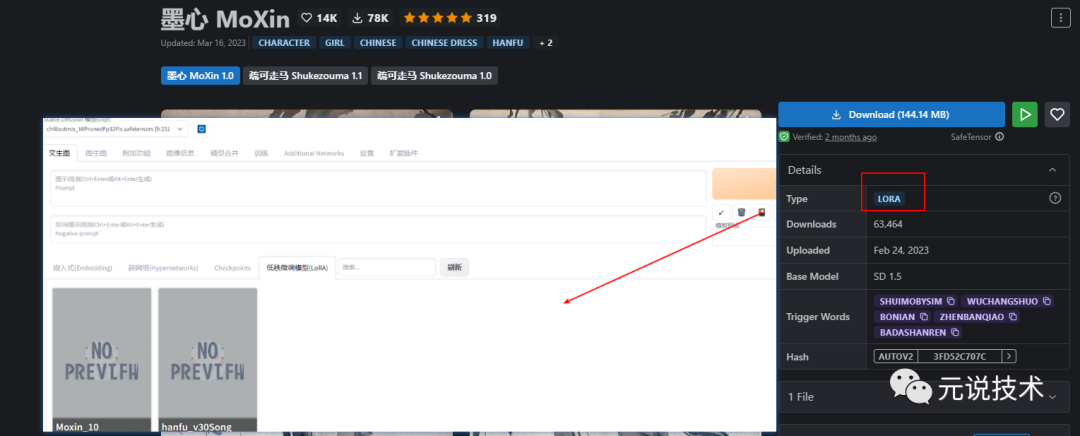Viewport: 1080px width, 436px height.
Task: Click the SafeTensor info icon
Action: [999, 137]
